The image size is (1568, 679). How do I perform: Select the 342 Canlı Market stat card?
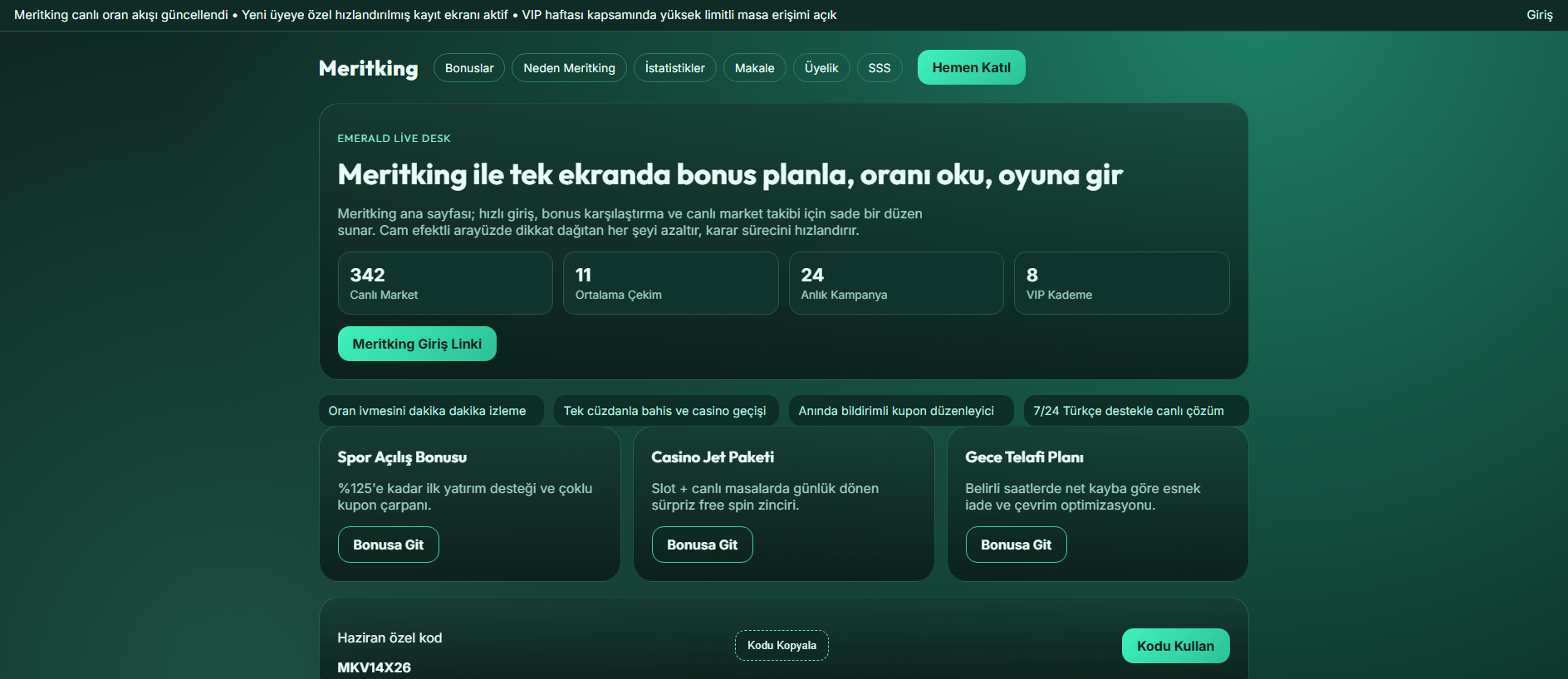coord(445,283)
